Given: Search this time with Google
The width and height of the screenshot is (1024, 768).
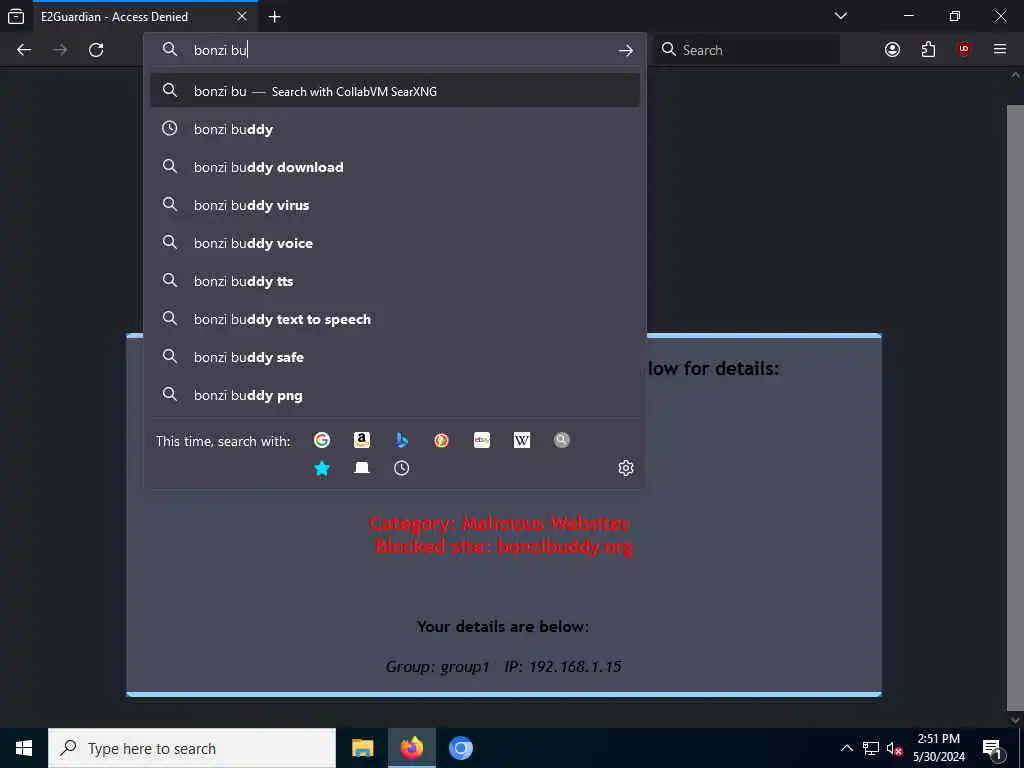Looking at the screenshot, I should (321, 440).
